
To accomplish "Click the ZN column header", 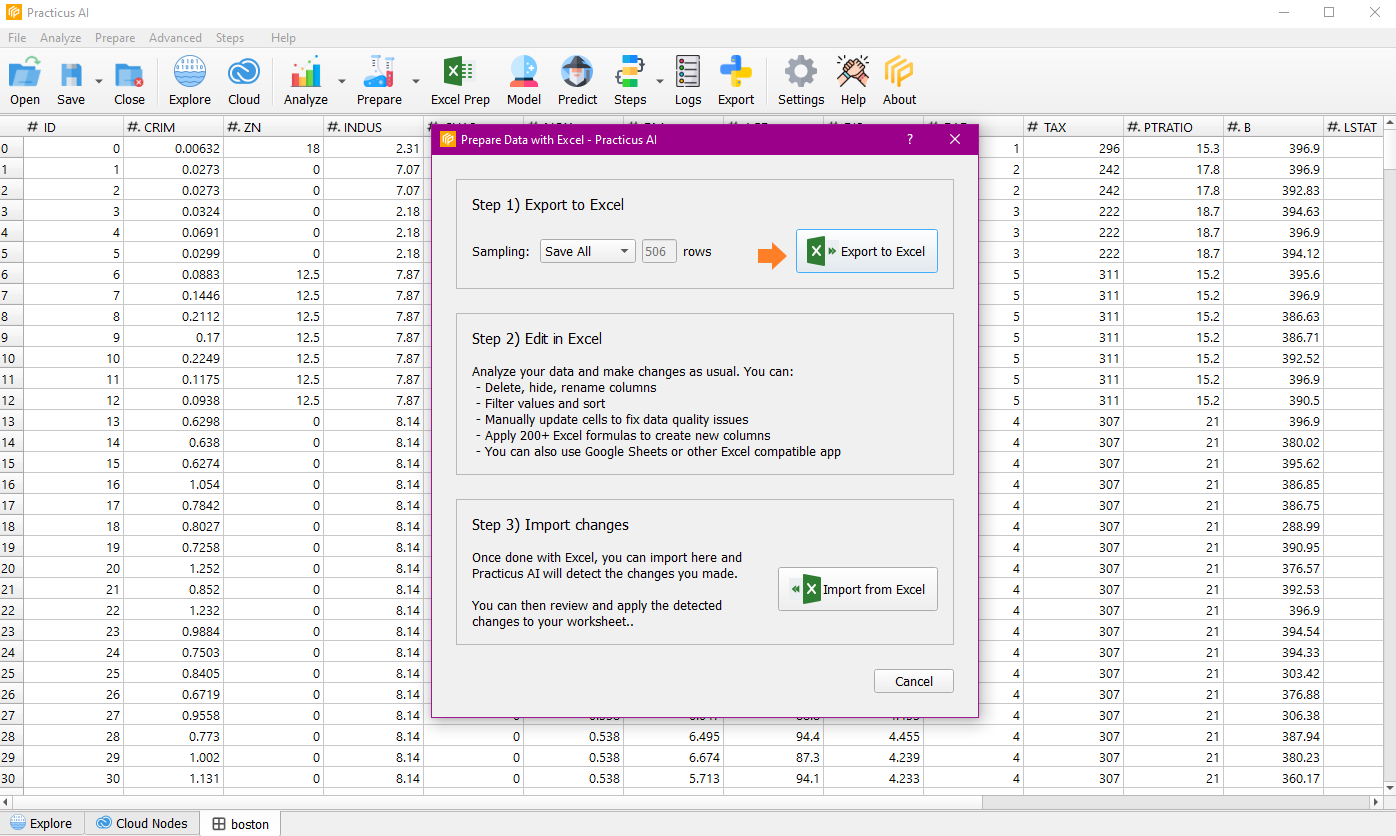I will [273, 127].
